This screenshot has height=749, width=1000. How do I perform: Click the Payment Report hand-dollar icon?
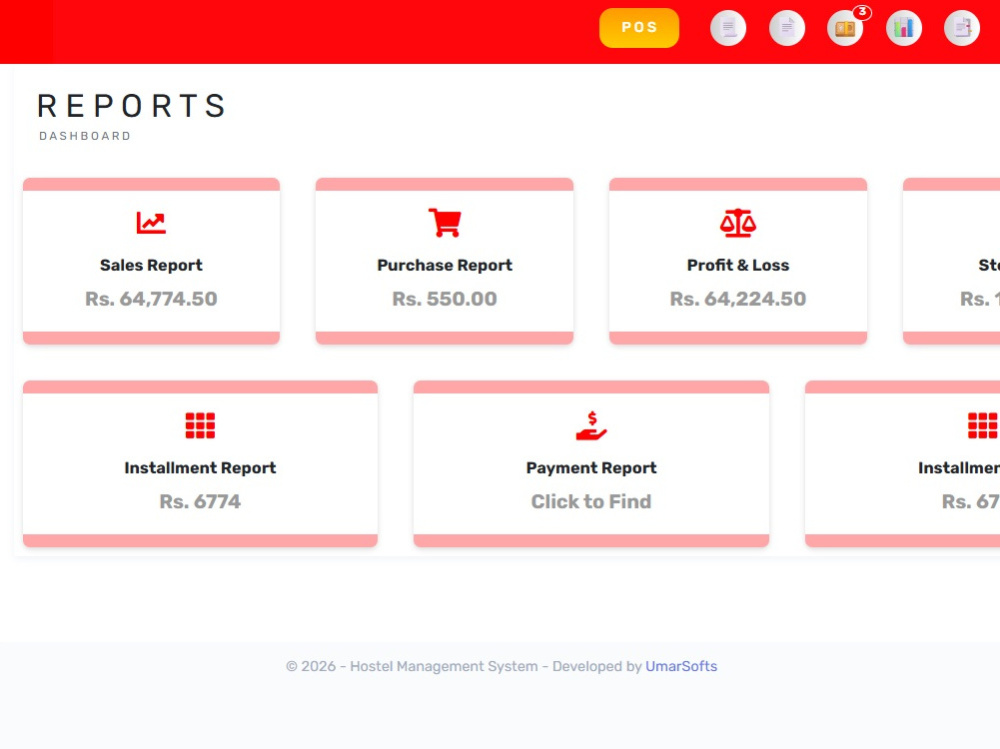591,426
